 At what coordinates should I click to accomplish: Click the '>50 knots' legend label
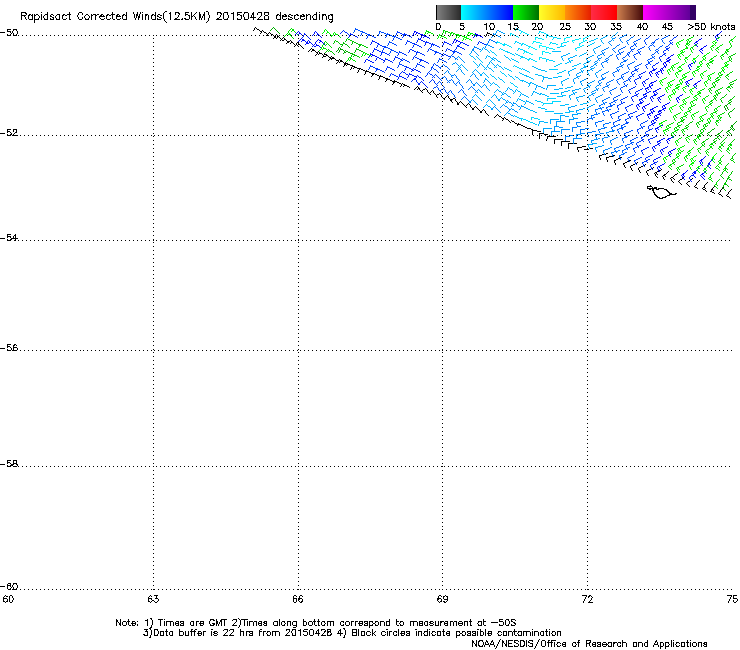pyautogui.click(x=711, y=27)
